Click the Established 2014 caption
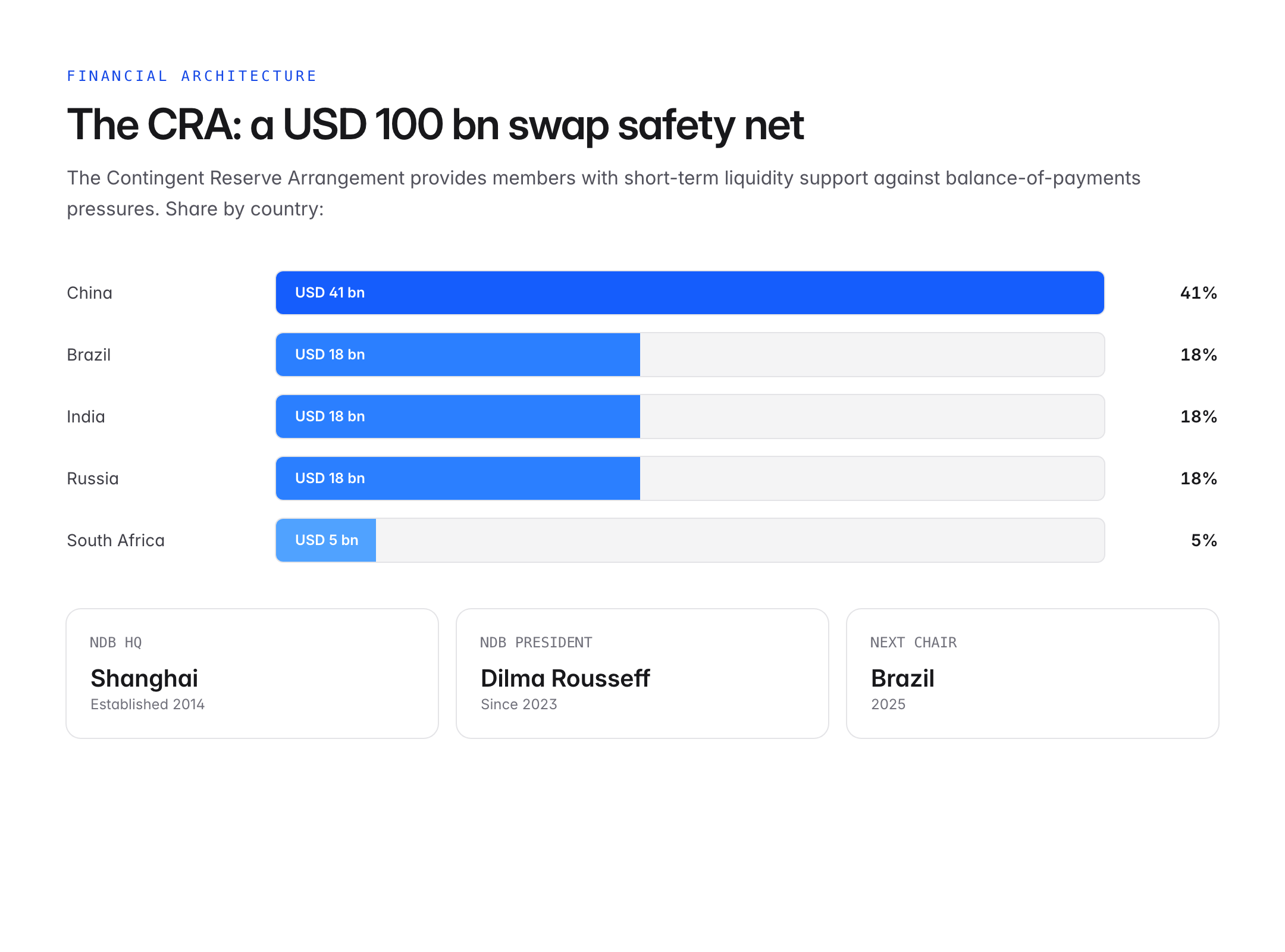This screenshot has width=1285, height=952. [x=148, y=704]
